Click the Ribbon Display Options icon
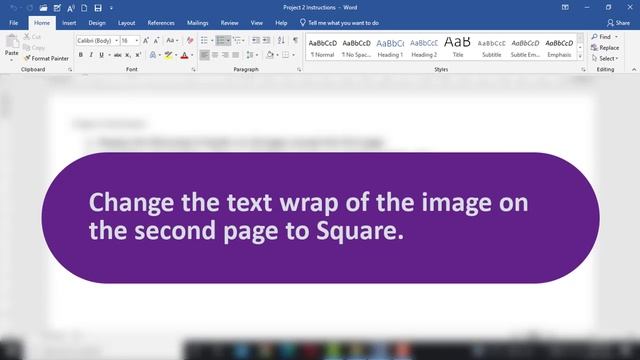The height and width of the screenshot is (360, 640). [x=565, y=7]
